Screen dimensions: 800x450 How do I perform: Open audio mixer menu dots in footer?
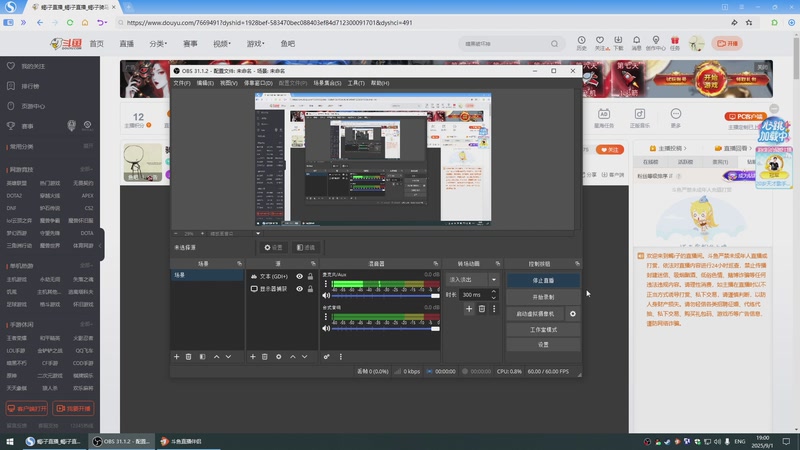[341, 357]
